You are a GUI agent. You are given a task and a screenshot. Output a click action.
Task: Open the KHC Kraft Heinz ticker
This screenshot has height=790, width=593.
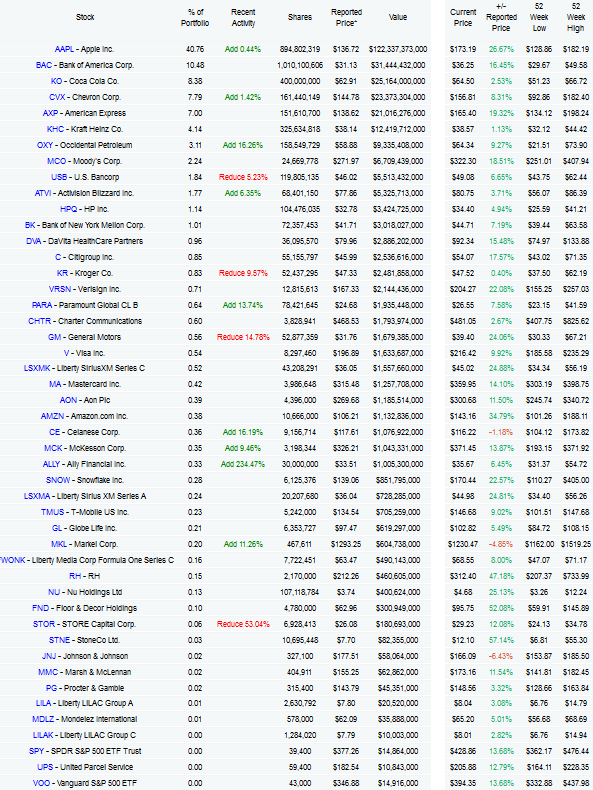click(x=55, y=129)
